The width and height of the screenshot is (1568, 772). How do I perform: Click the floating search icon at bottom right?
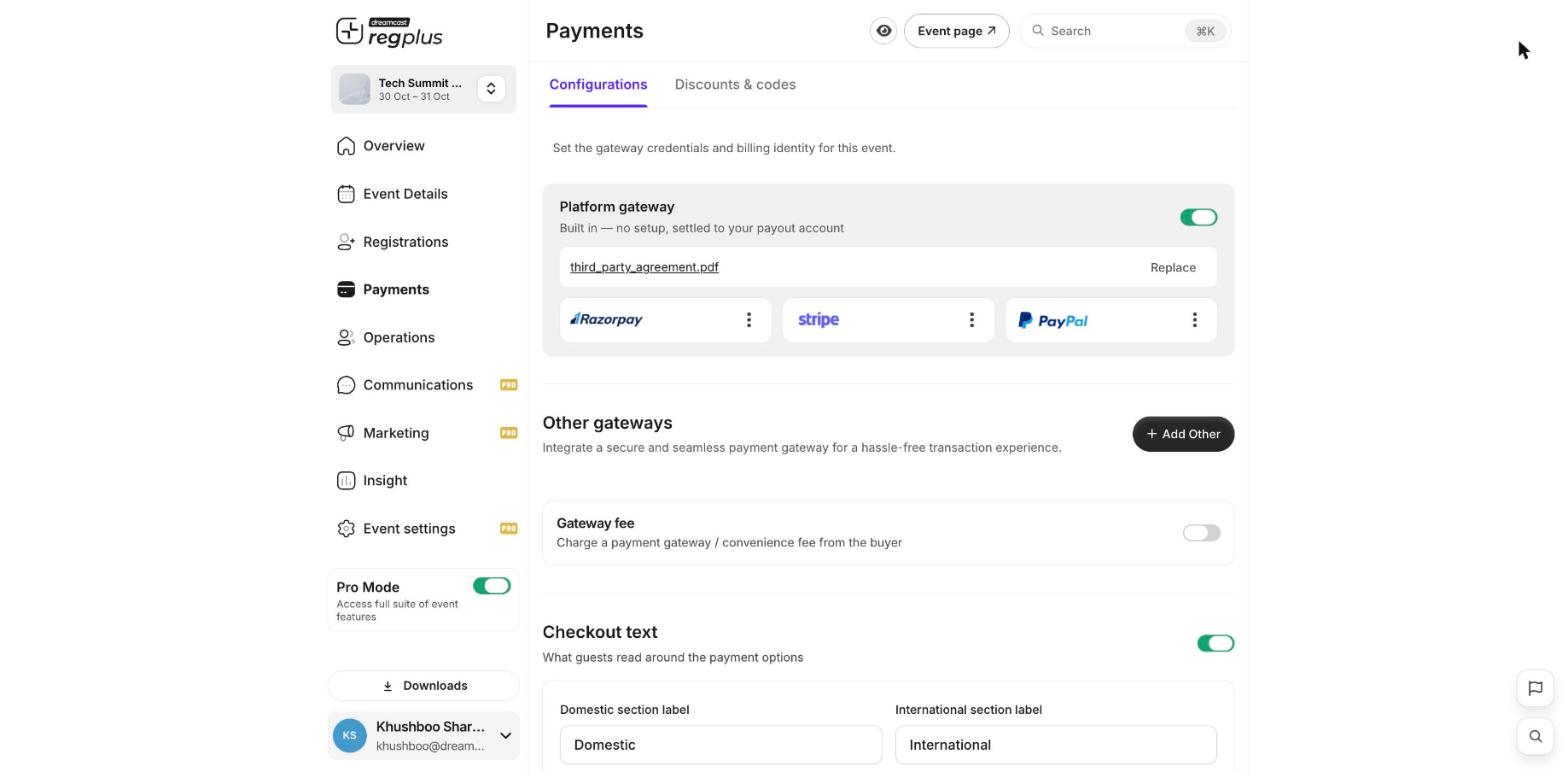(1535, 737)
